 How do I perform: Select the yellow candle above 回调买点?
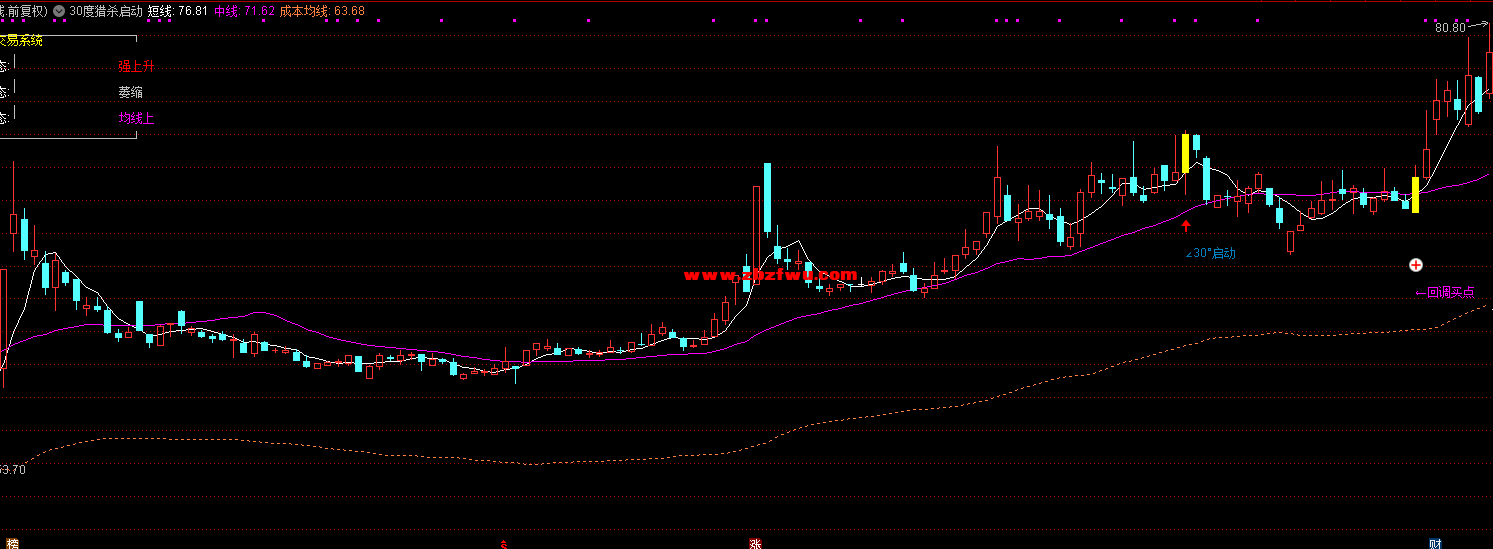[1415, 194]
